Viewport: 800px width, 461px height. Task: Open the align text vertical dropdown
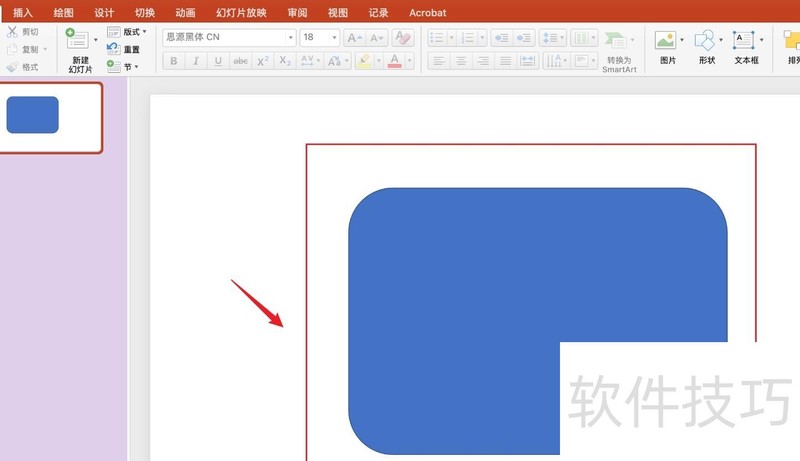point(585,61)
